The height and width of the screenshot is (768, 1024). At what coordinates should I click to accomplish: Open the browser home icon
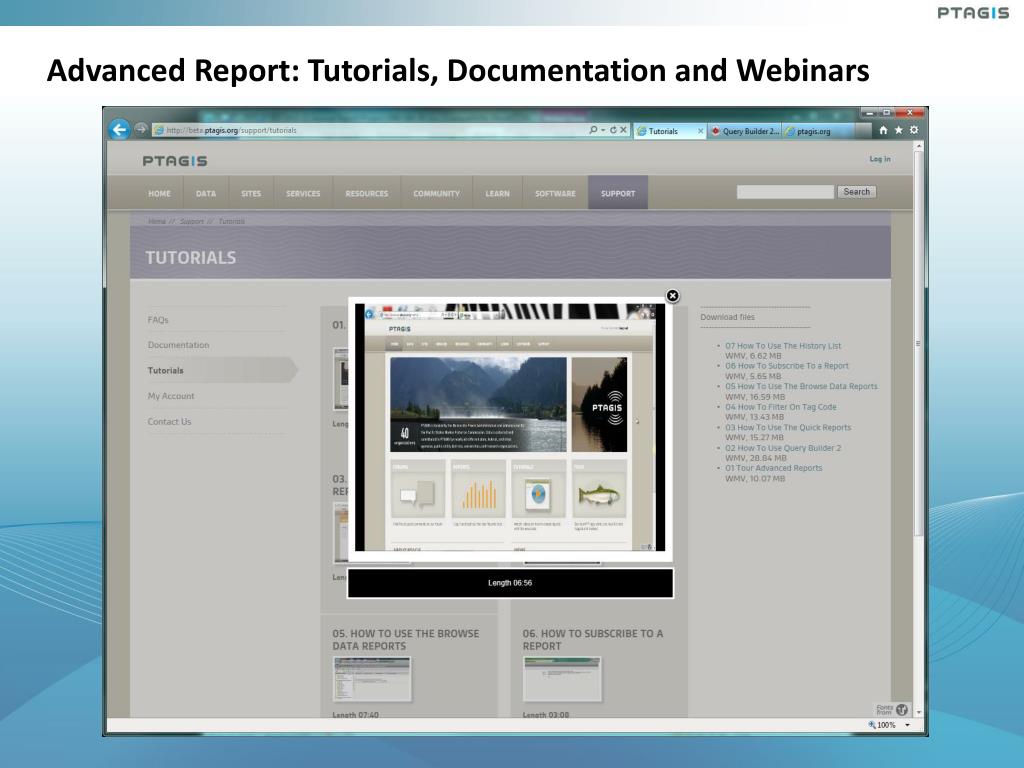point(883,130)
